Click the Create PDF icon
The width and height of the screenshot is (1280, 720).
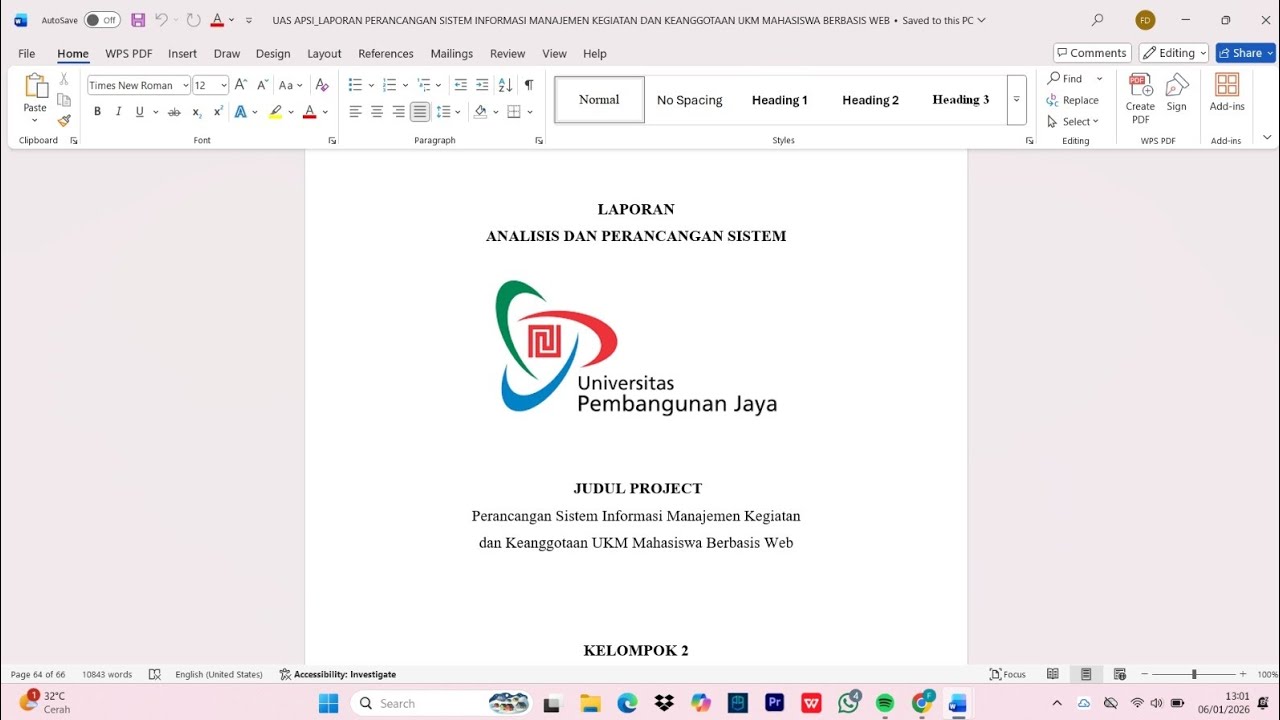pyautogui.click(x=1140, y=98)
